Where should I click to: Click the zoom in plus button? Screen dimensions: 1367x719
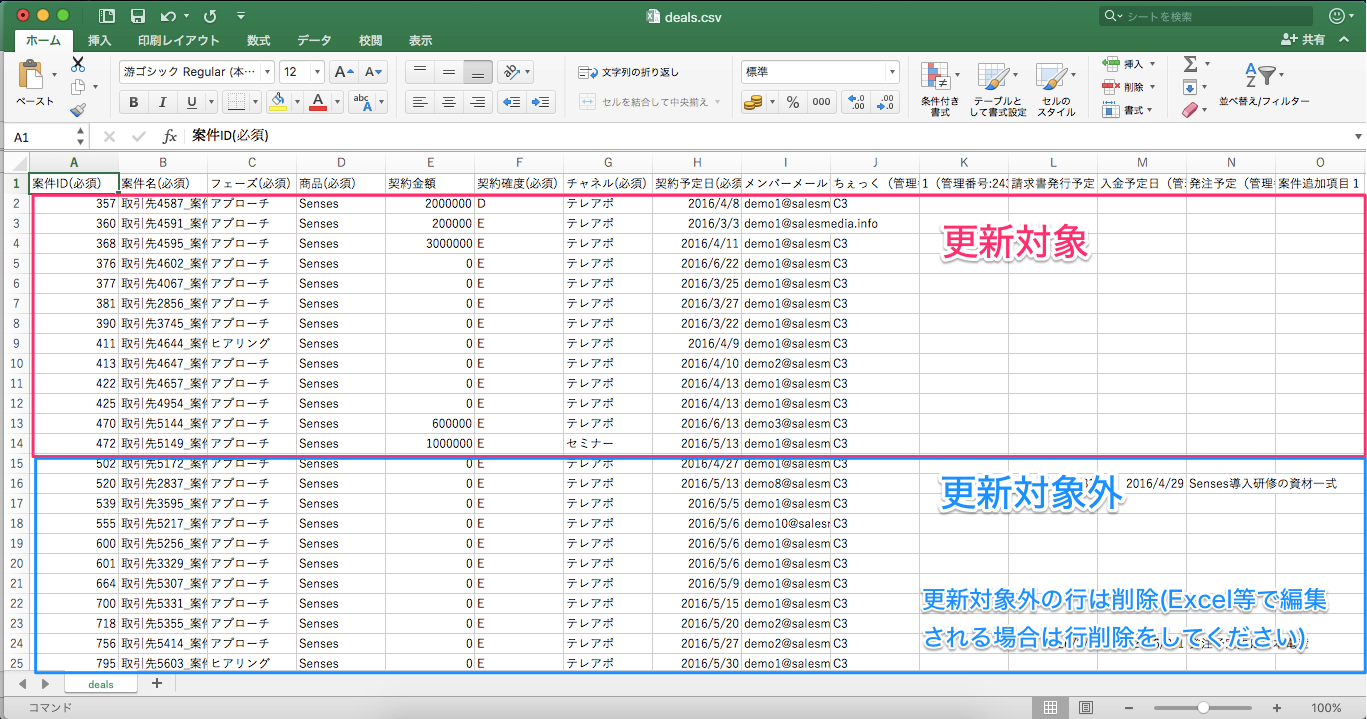point(1276,708)
